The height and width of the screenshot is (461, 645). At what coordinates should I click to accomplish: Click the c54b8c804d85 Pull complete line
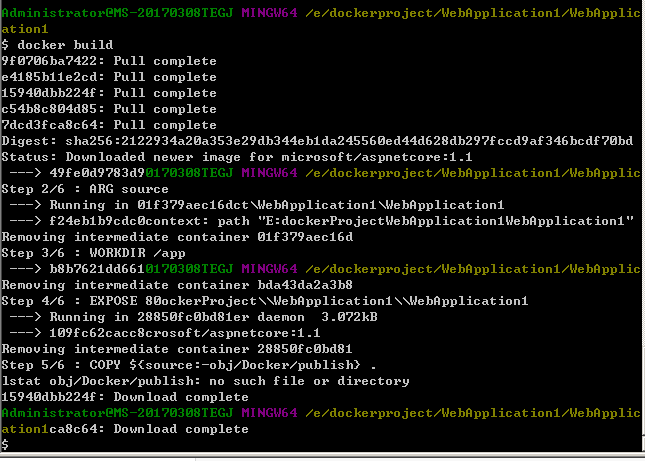[x=109, y=109]
